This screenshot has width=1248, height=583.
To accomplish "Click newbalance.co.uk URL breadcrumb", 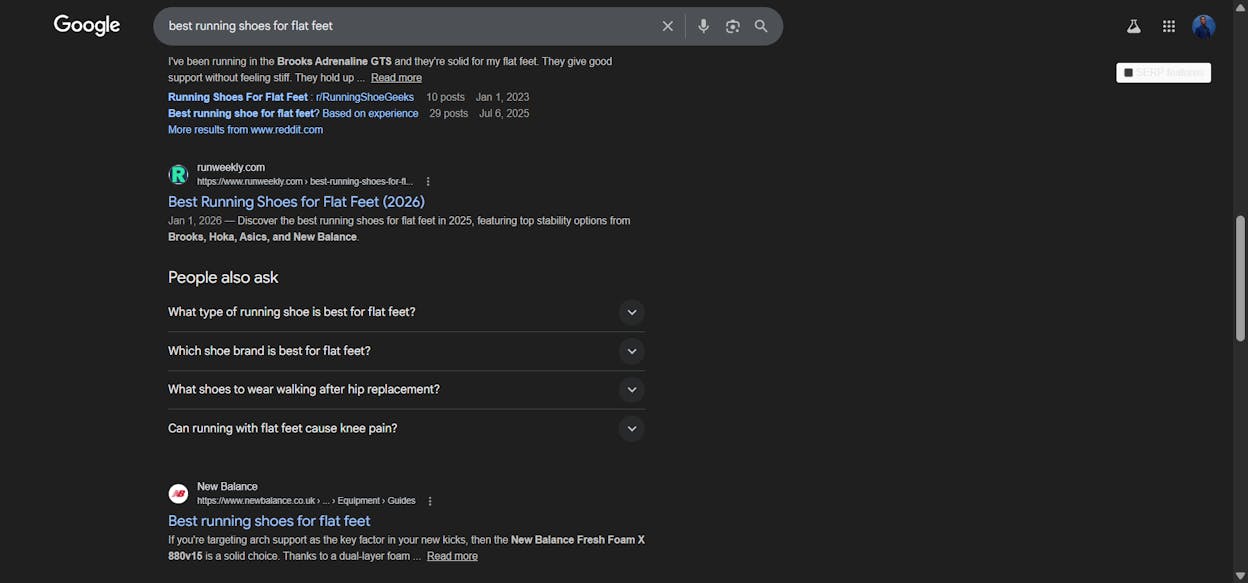I will (x=306, y=501).
